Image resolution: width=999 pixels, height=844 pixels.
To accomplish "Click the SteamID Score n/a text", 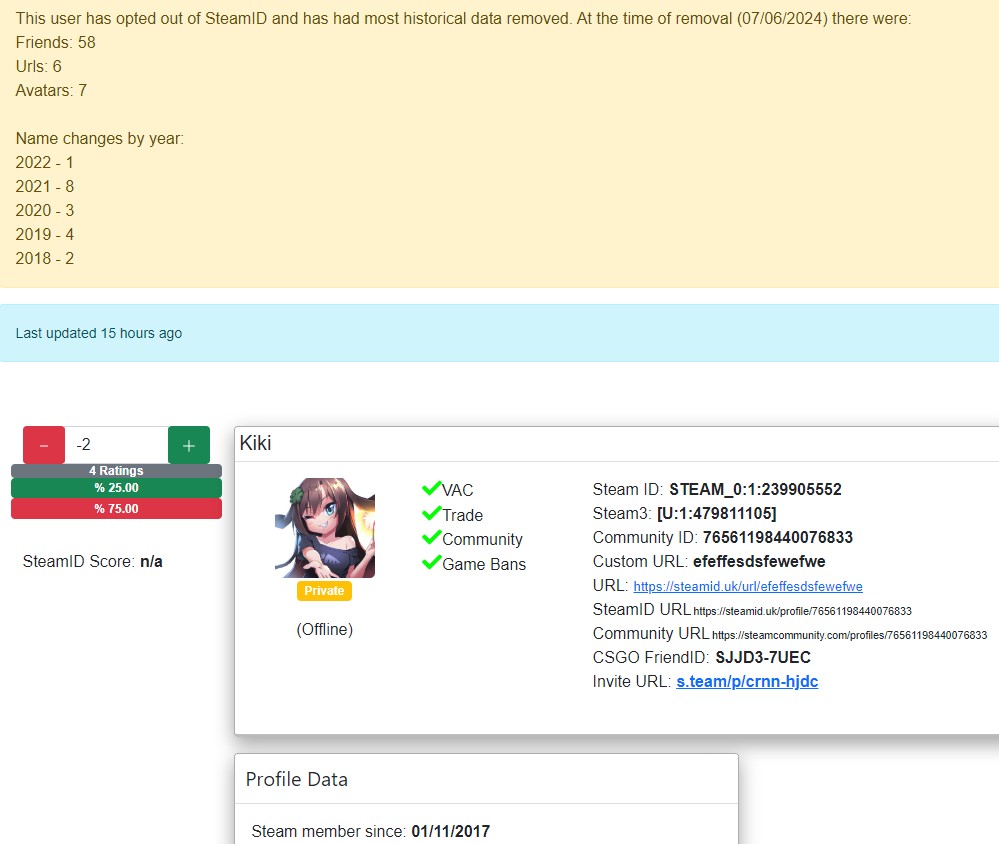I will tap(93, 561).
